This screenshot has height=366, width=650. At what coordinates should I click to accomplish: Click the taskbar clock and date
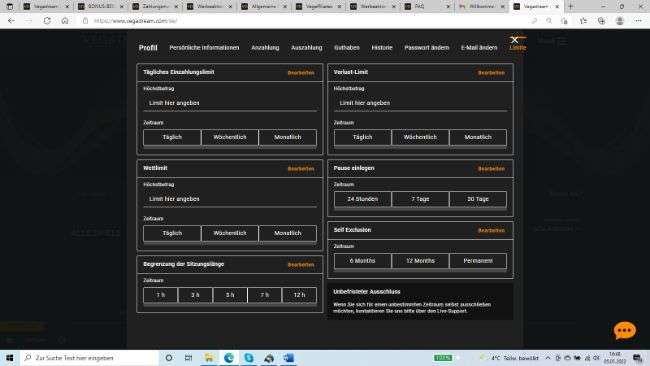click(615, 358)
